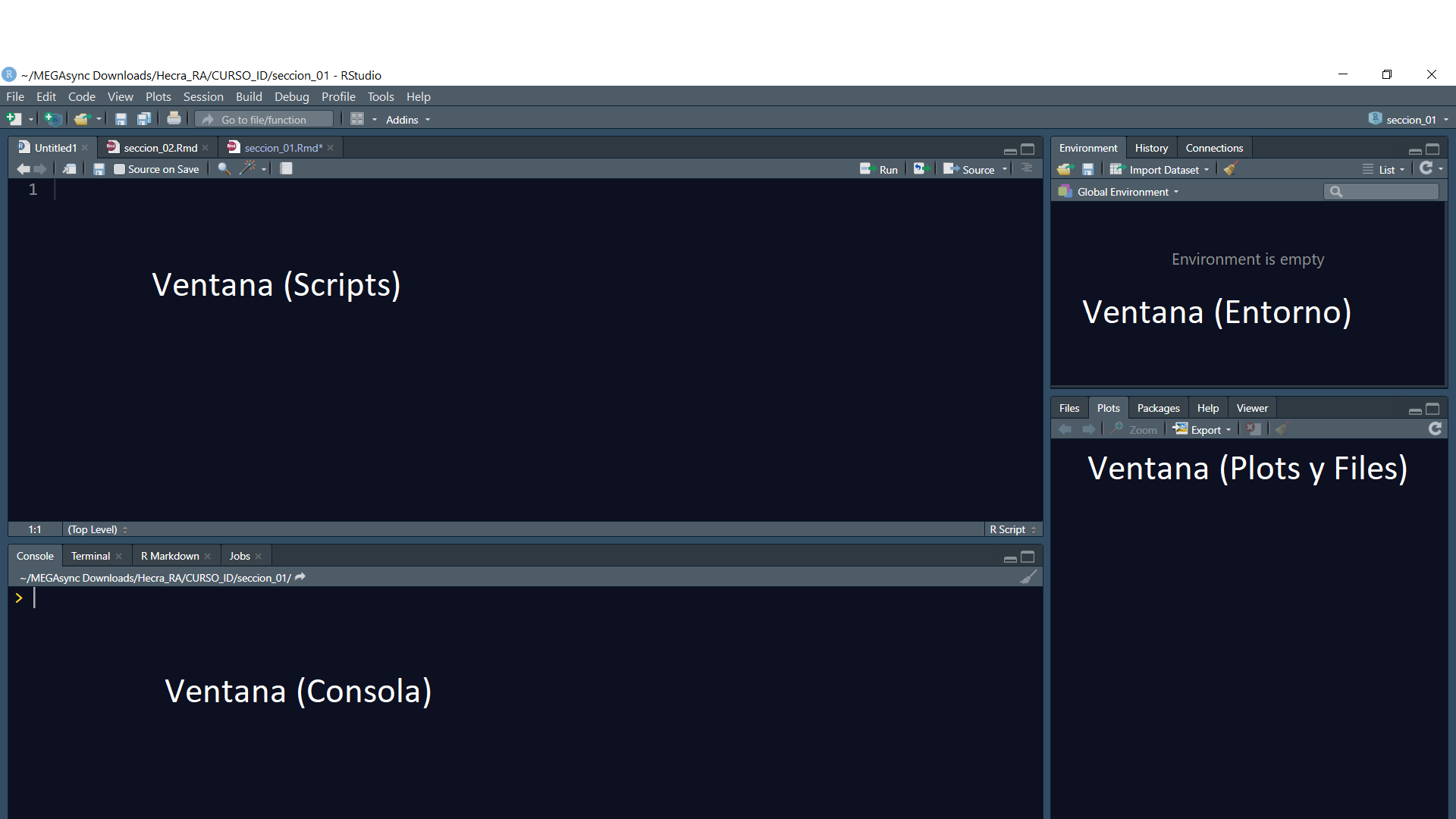
Task: Click the Find/Replace magnifier icon in editor toolbar
Action: tap(224, 169)
